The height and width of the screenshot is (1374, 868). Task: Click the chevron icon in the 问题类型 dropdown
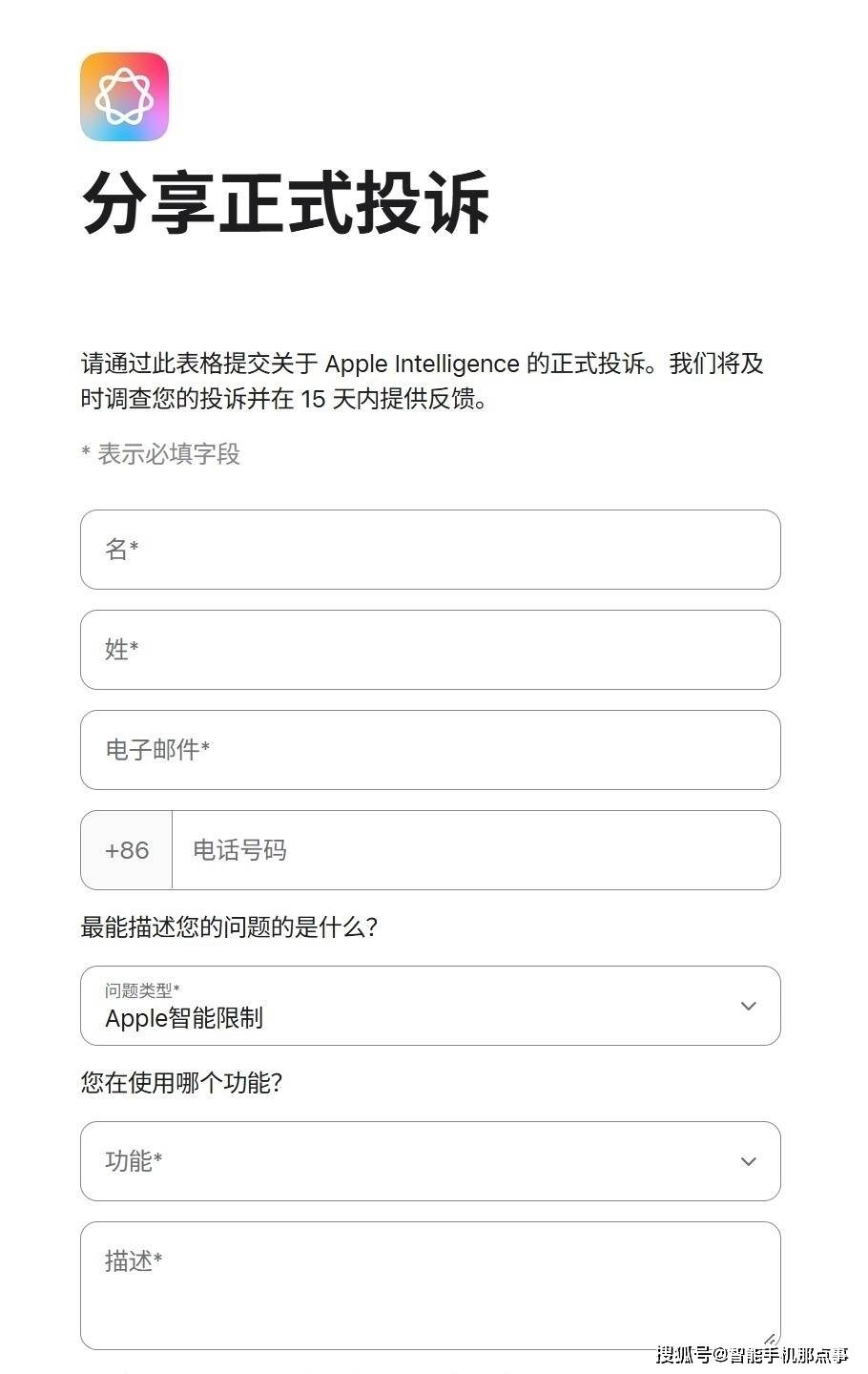tap(749, 1006)
